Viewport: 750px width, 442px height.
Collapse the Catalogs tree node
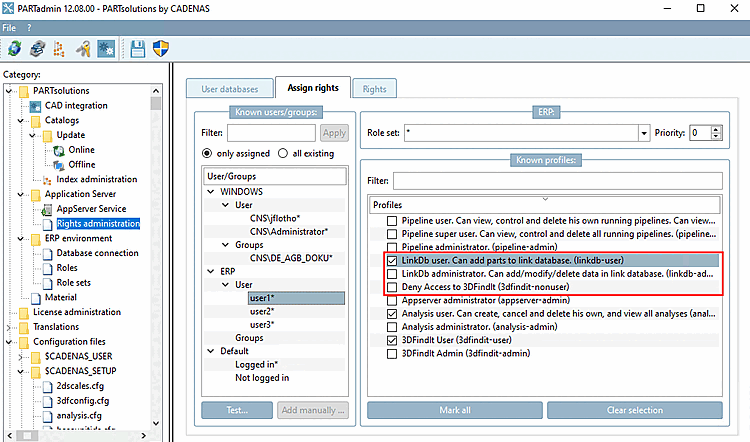pyautogui.click(x=21, y=121)
